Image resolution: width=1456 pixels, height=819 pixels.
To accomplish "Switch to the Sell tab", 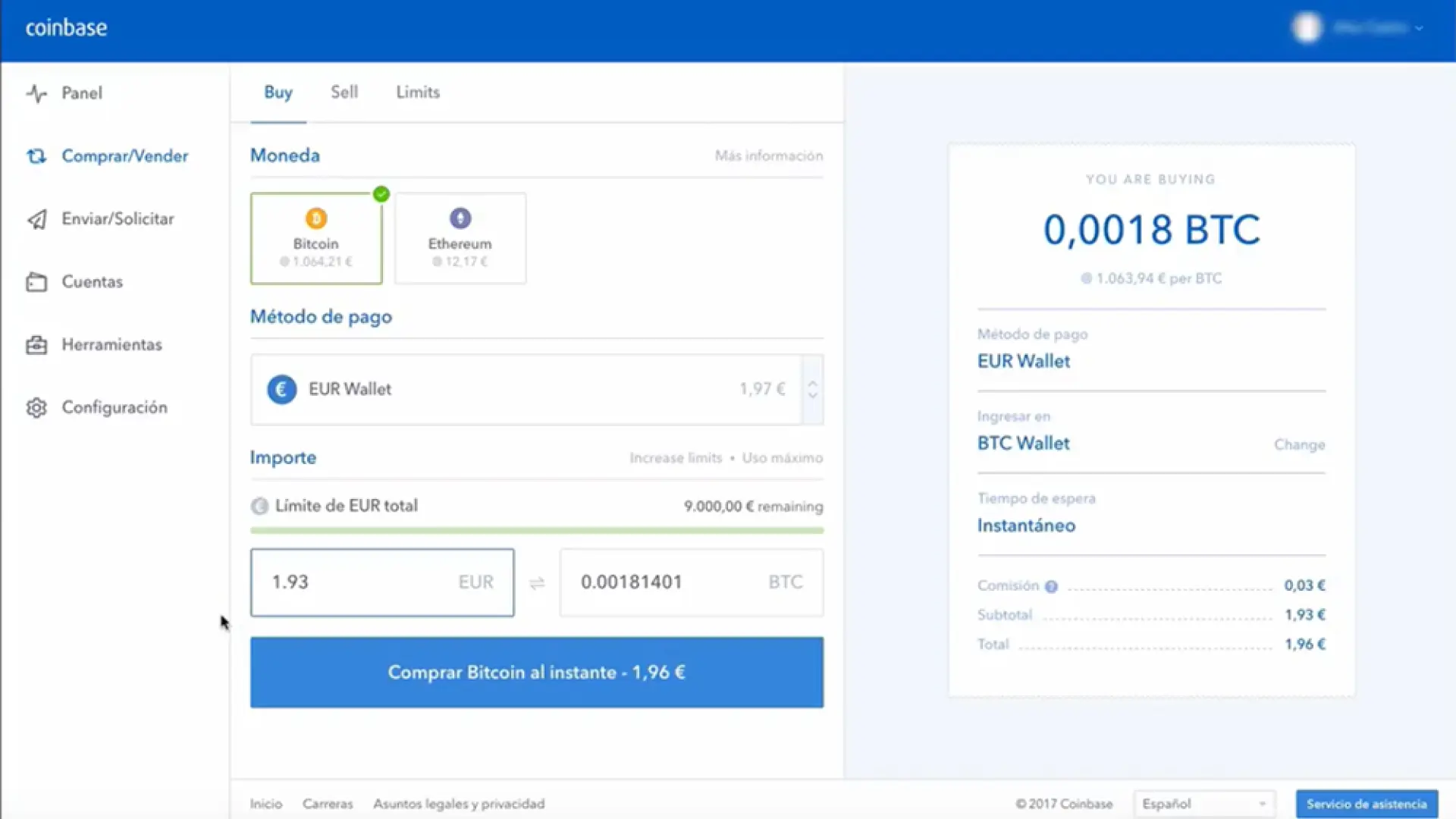I will point(344,92).
